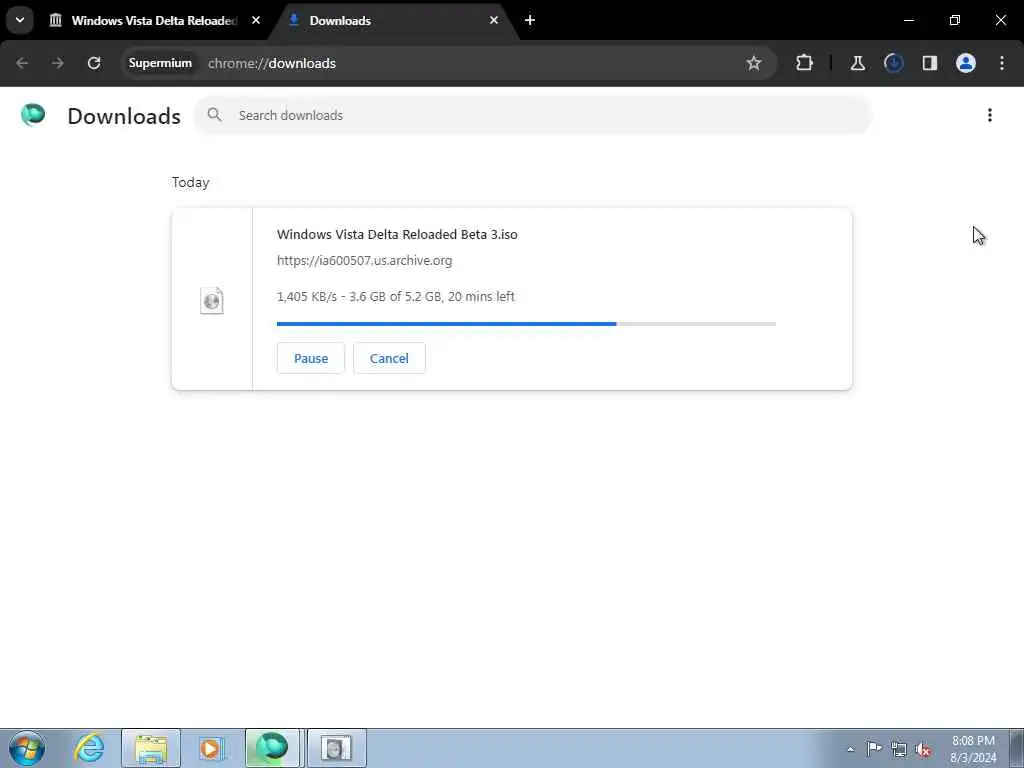Image resolution: width=1024 pixels, height=768 pixels.
Task: Click the search magnifier icon
Action: click(x=214, y=115)
